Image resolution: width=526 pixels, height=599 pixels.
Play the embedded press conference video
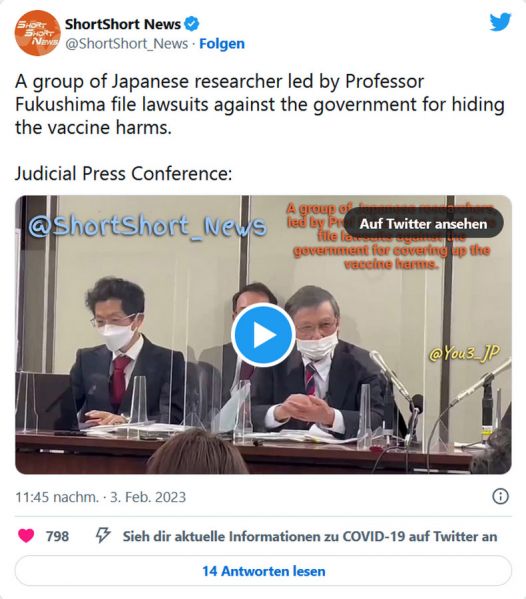[263, 335]
